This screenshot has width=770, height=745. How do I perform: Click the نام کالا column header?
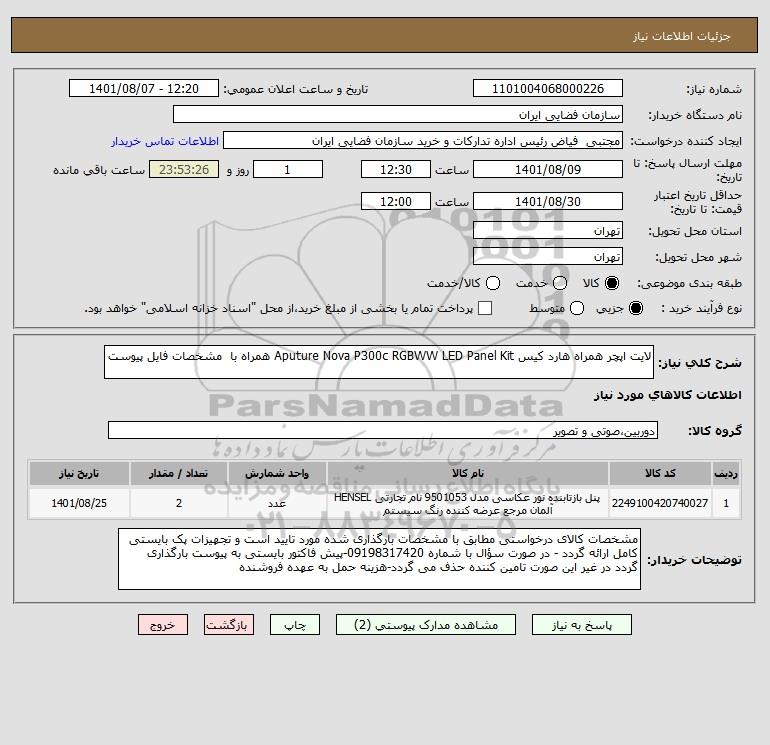click(468, 473)
